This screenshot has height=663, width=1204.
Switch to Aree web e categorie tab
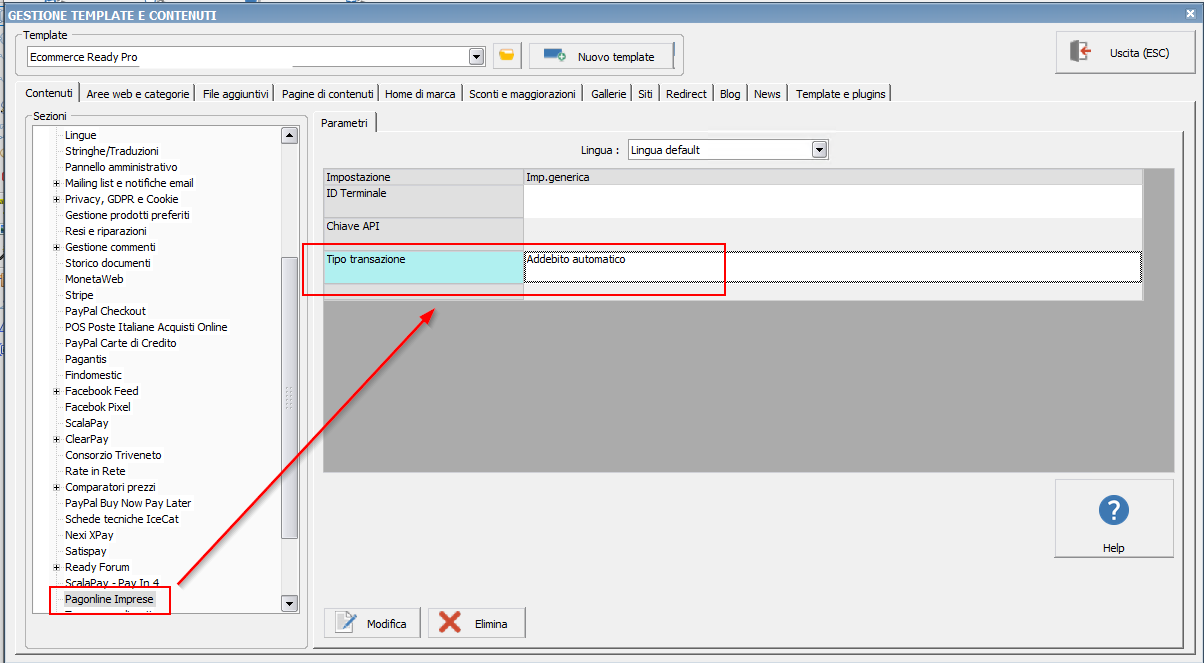pyautogui.click(x=138, y=94)
